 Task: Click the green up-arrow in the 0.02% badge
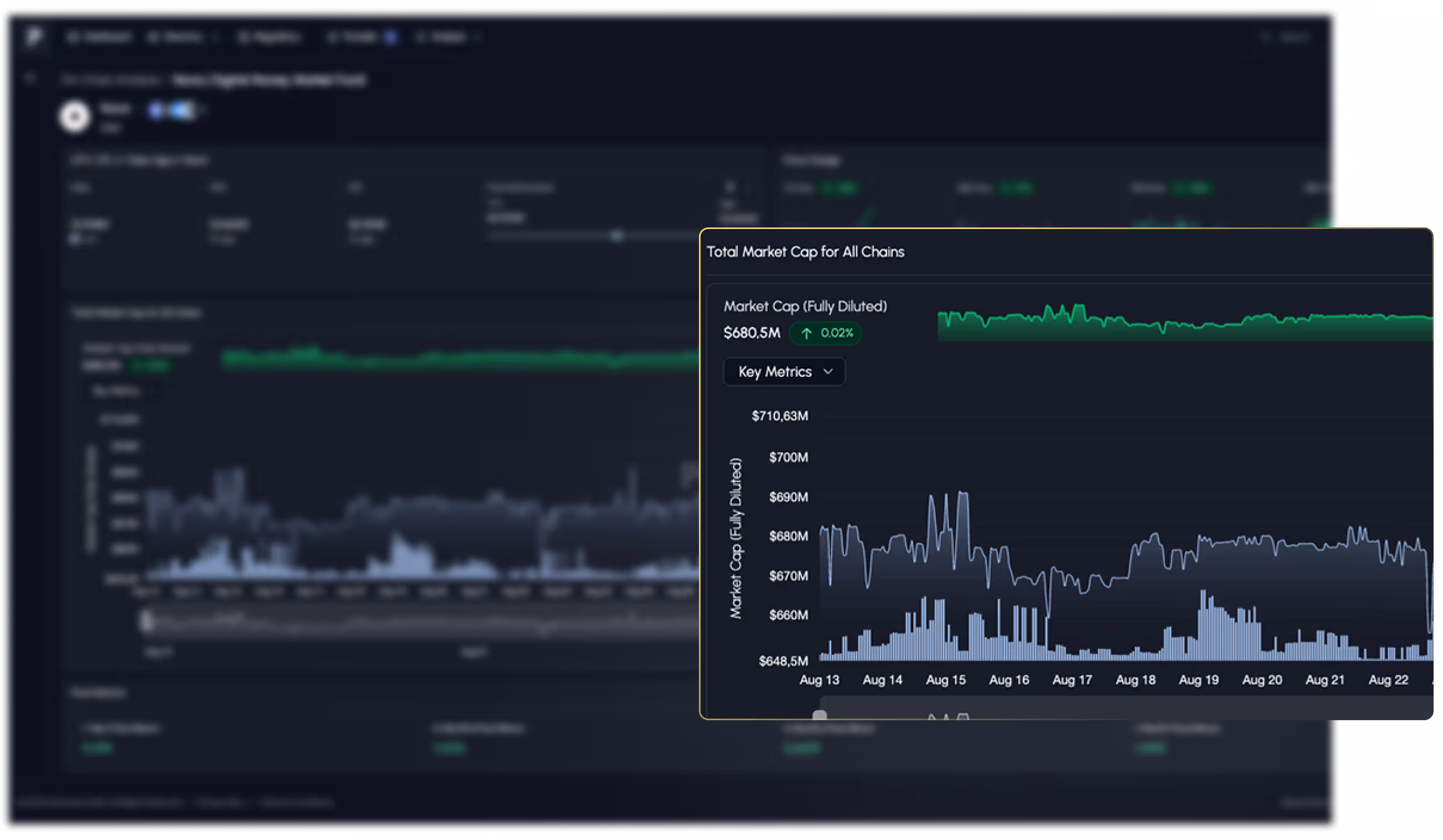pos(806,333)
